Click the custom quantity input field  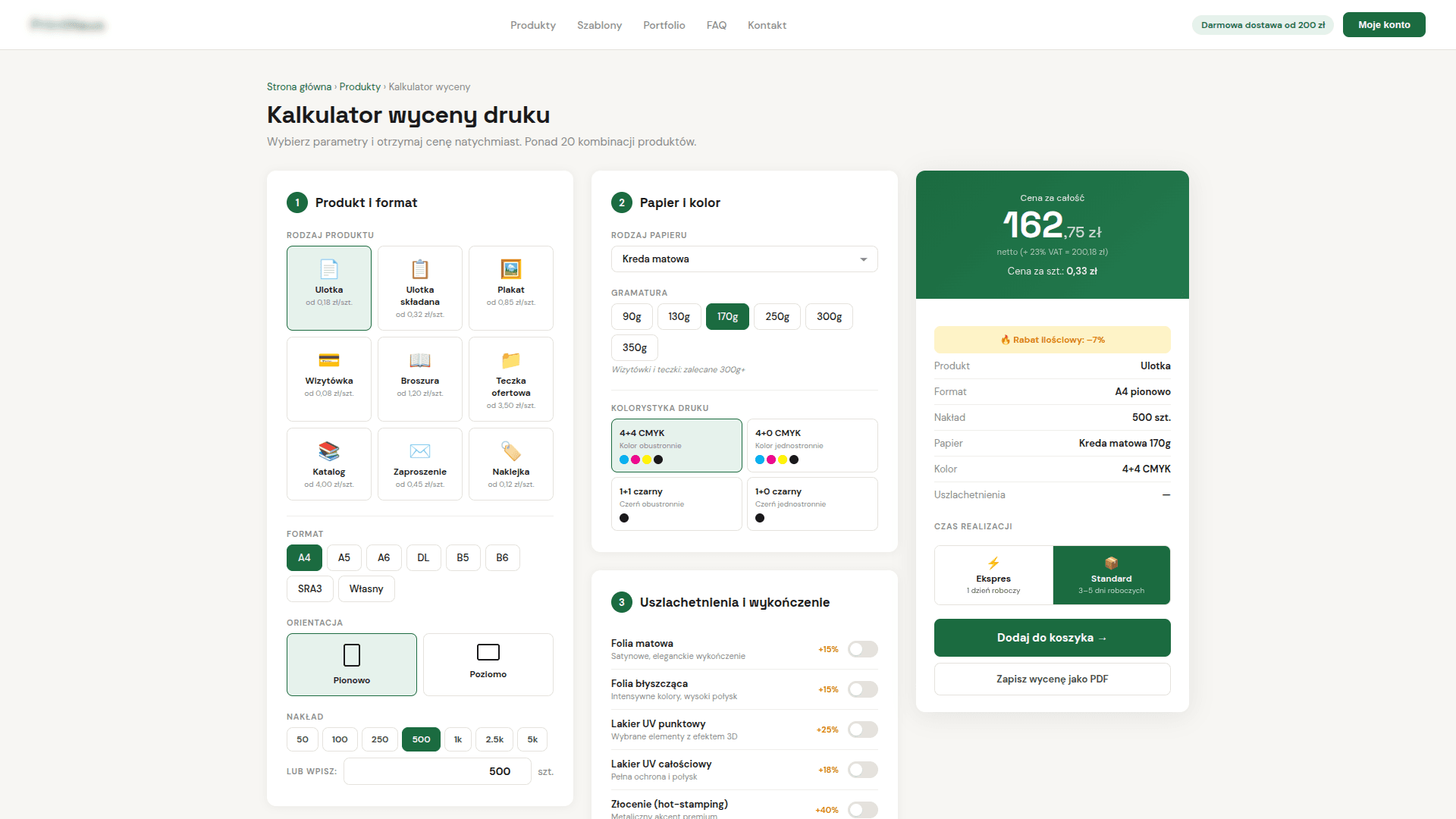tap(437, 771)
